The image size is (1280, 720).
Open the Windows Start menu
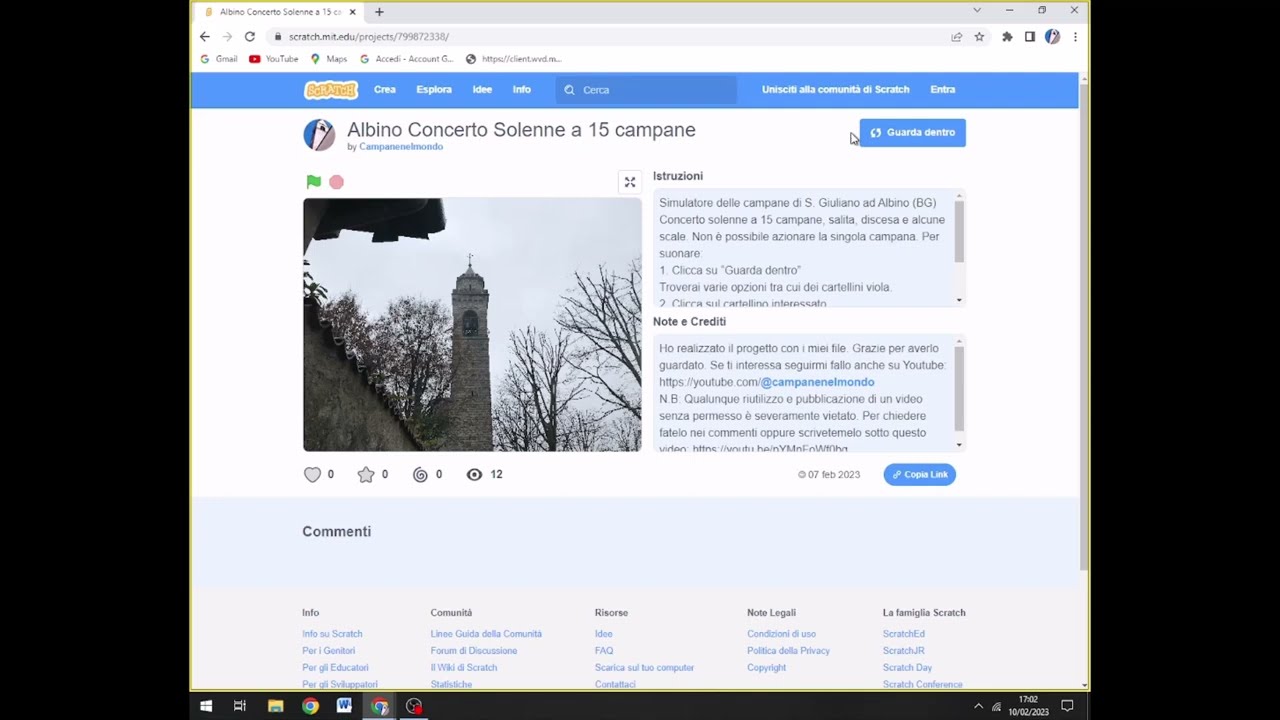[x=206, y=706]
